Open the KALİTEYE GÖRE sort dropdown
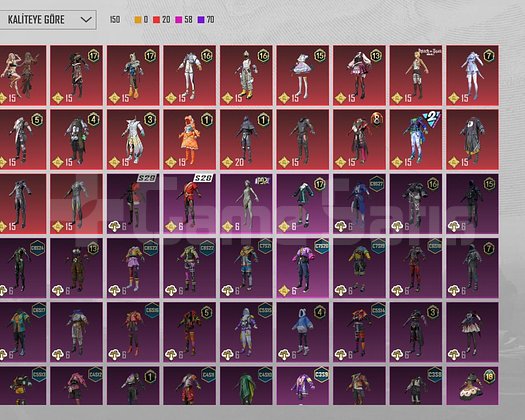This screenshot has width=525, height=420. [x=47, y=20]
